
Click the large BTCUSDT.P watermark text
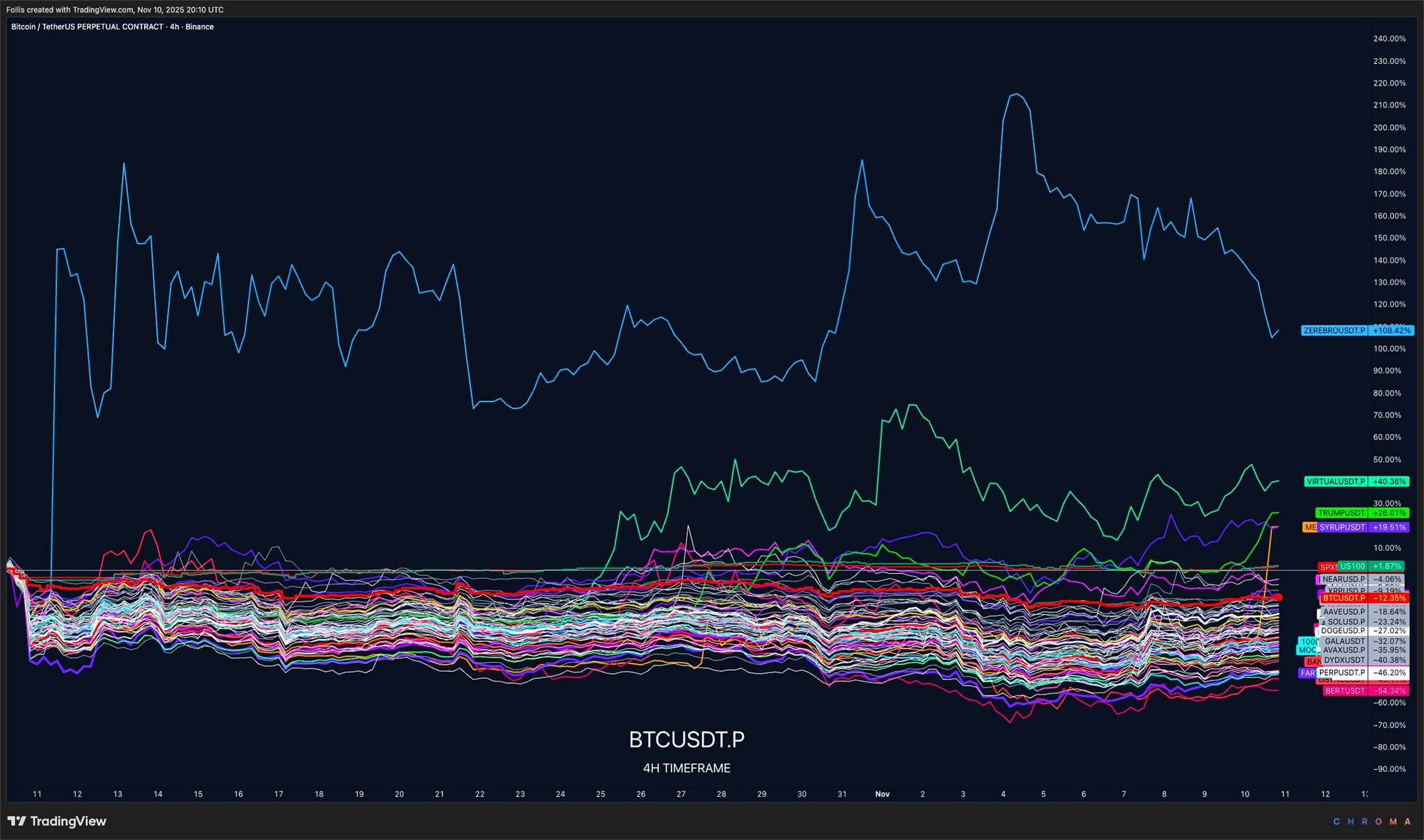pos(686,740)
